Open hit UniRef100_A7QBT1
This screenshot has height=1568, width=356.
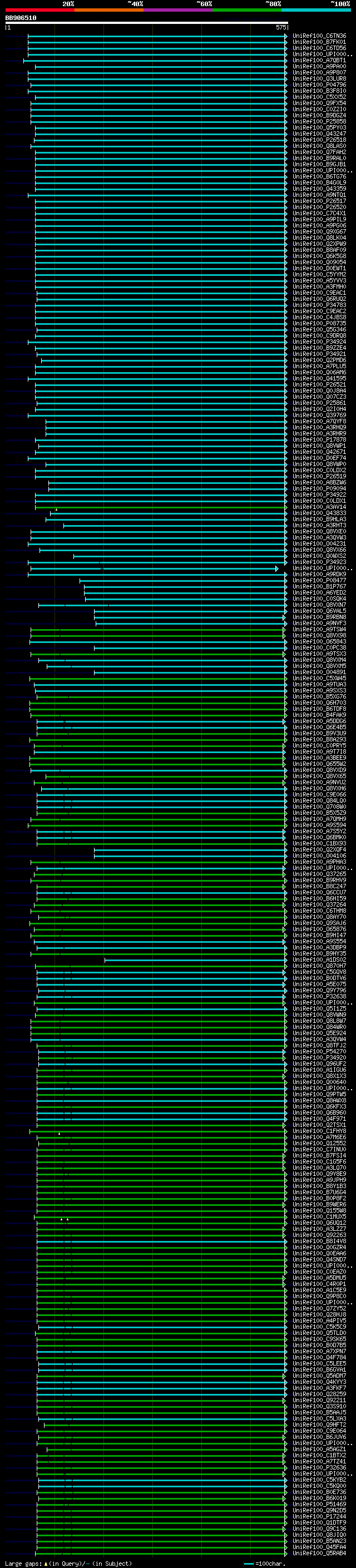319,60
